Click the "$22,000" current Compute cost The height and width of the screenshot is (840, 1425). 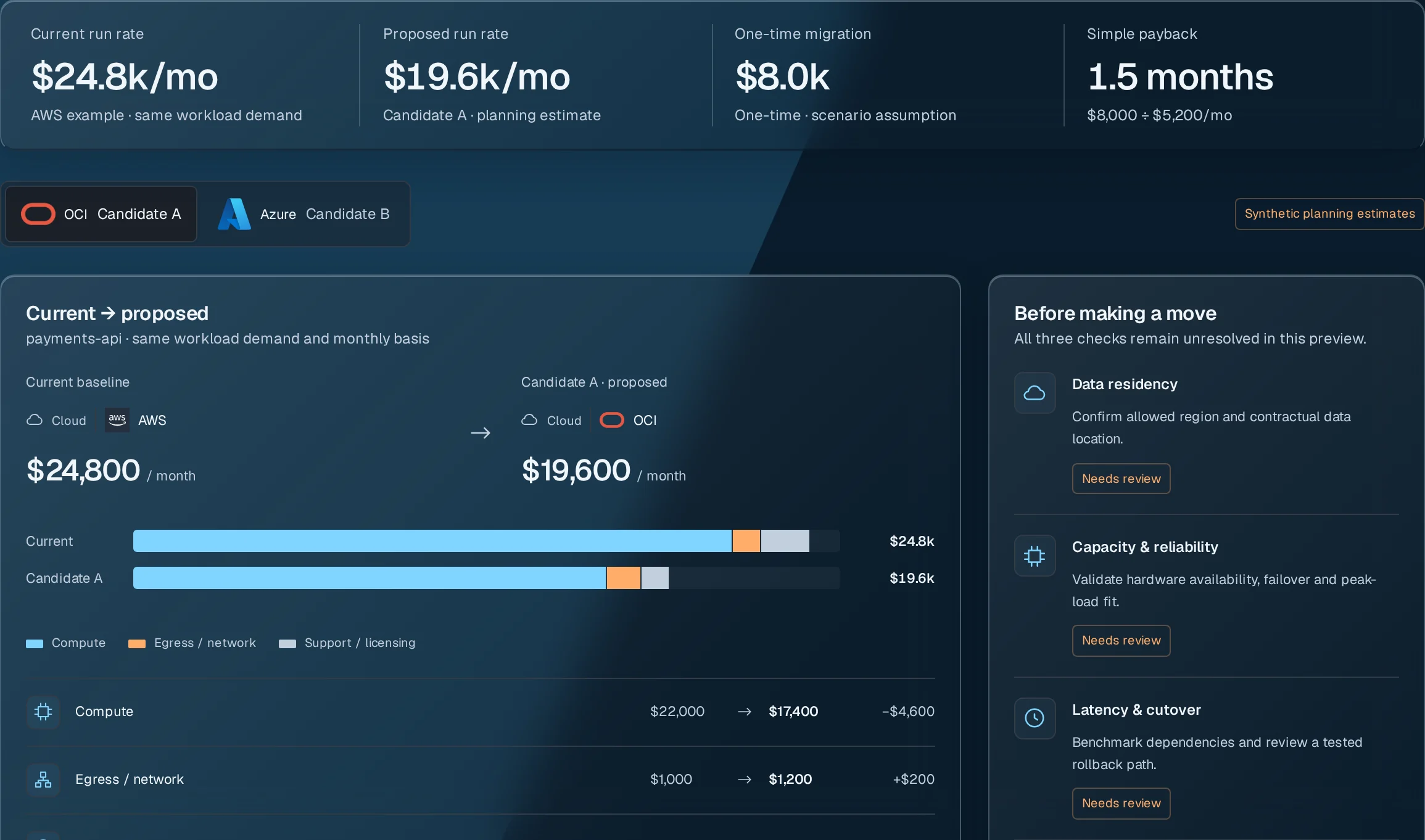pyautogui.click(x=677, y=712)
